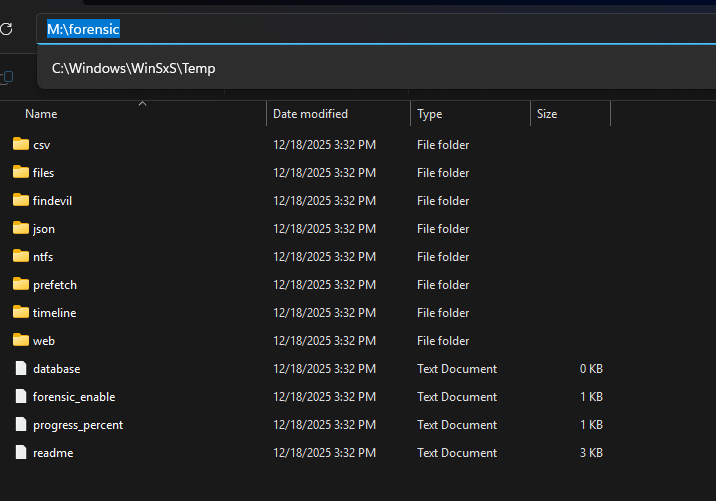Click the progress_percent file icon
The image size is (716, 501).
[x=21, y=425]
